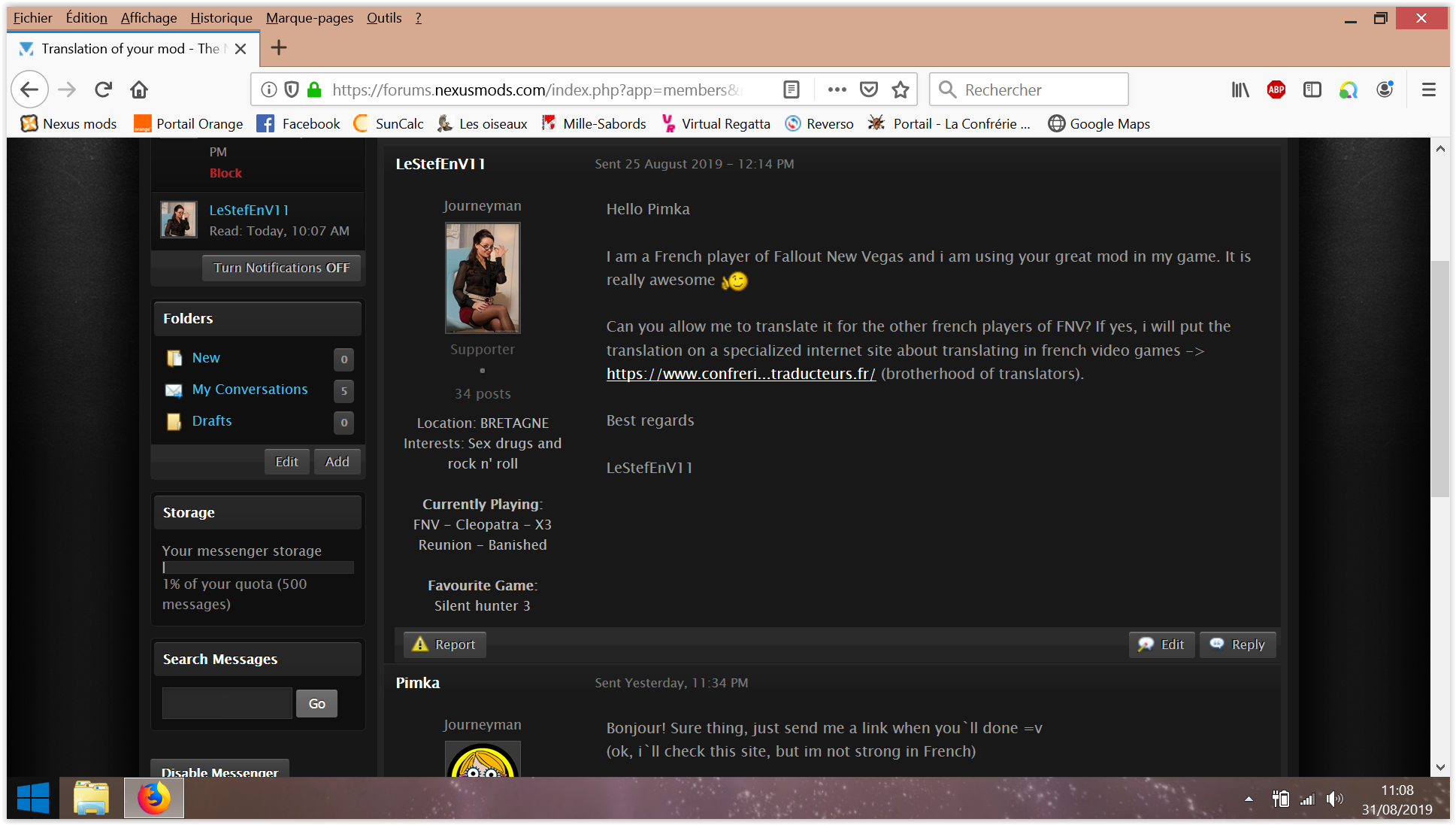Click the Search Messages text field

tap(227, 703)
